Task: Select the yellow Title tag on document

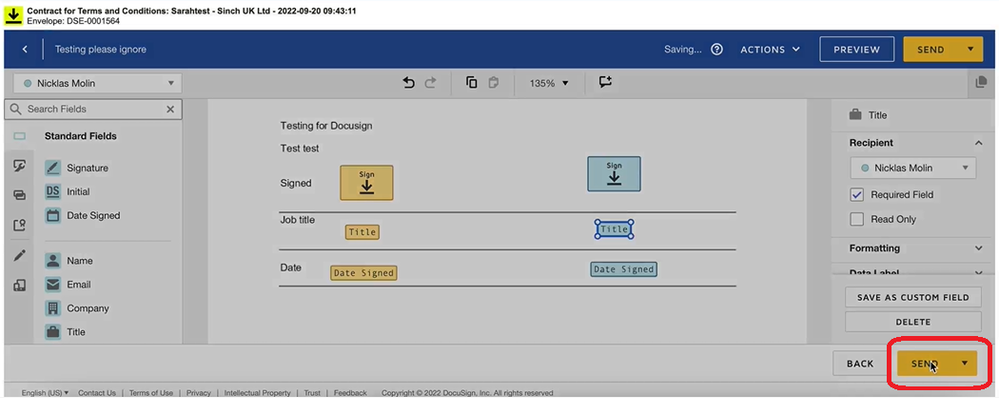Action: [363, 232]
